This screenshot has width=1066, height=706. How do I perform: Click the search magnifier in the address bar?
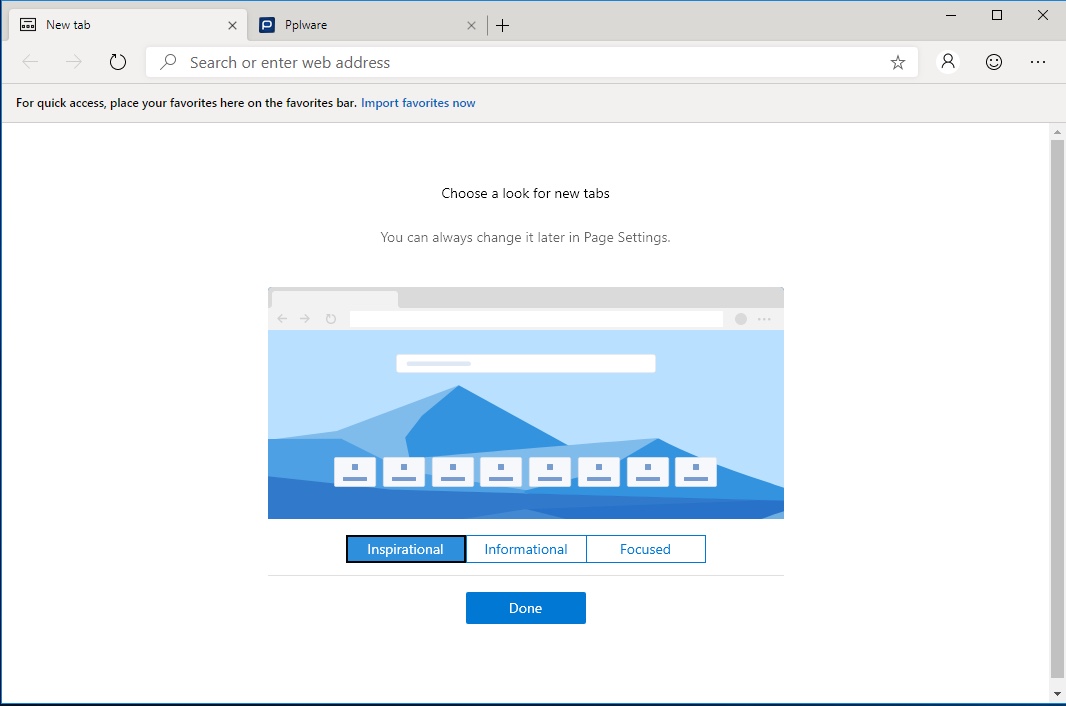pos(170,61)
